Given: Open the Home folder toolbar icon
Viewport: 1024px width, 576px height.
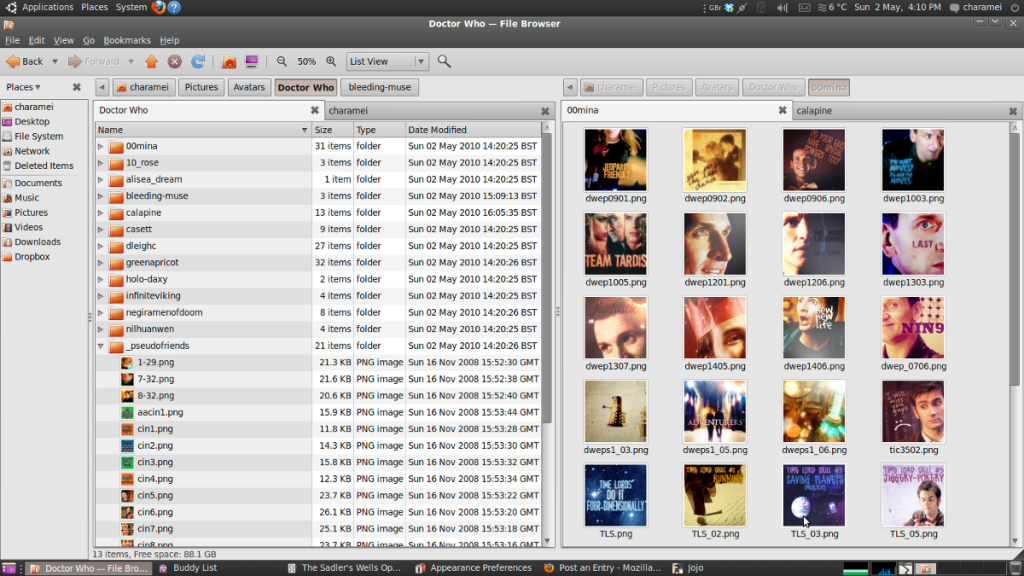Looking at the screenshot, I should (229, 61).
